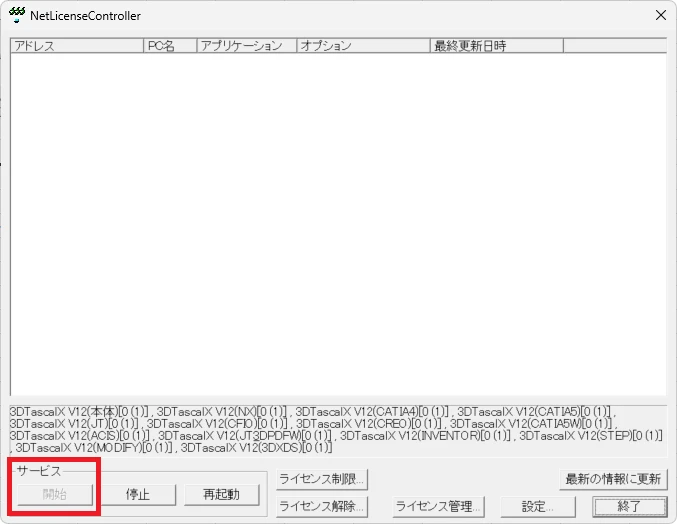This screenshot has height=524, width=677.
Task: Click the empty rightmost column header
Action: coord(614,46)
